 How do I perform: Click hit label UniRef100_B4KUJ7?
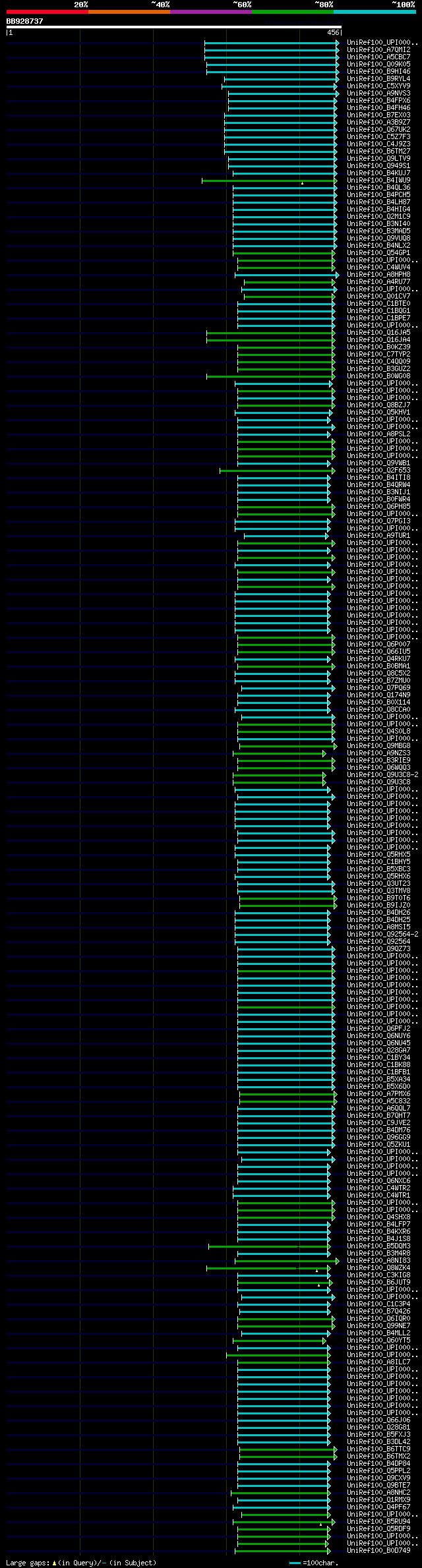[x=378, y=173]
